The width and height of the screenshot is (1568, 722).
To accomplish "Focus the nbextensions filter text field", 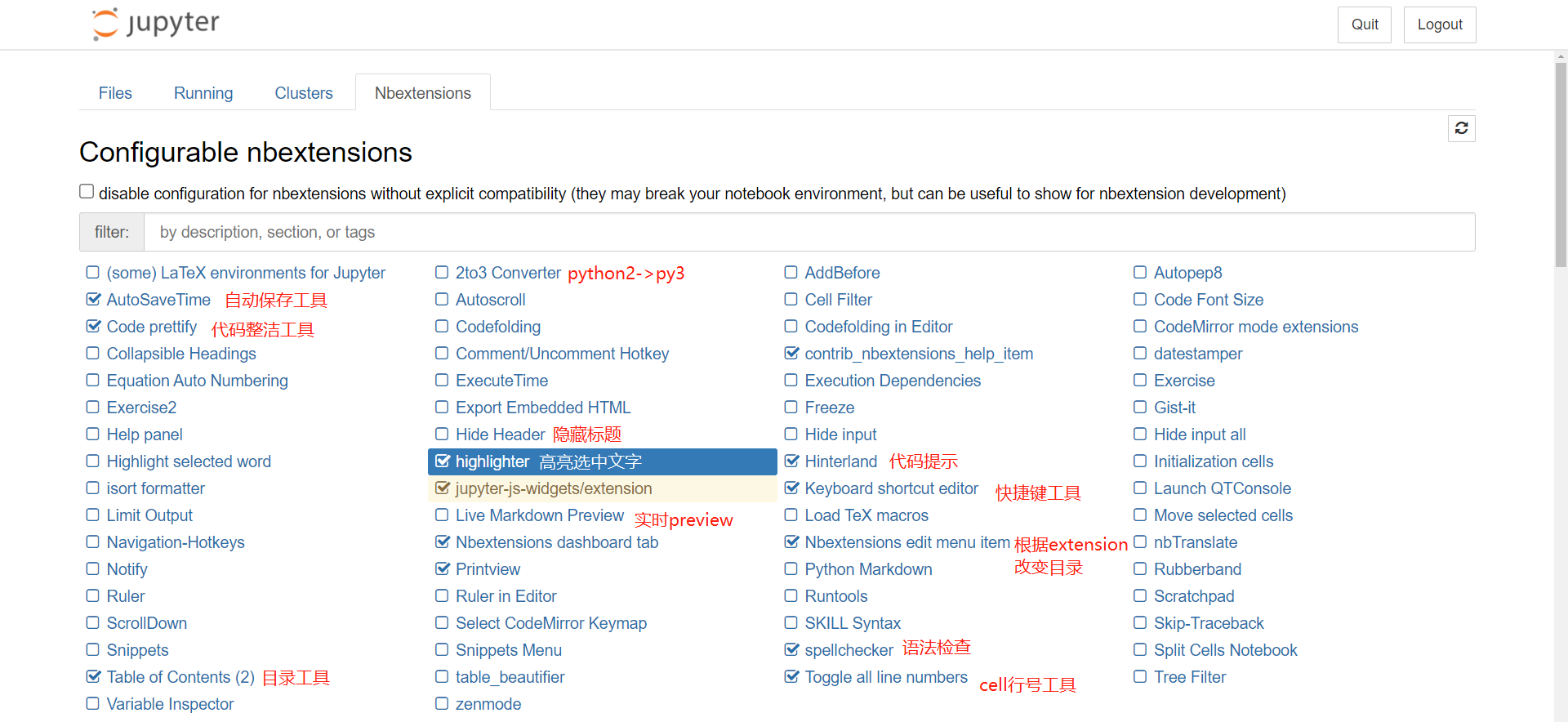I will (808, 232).
